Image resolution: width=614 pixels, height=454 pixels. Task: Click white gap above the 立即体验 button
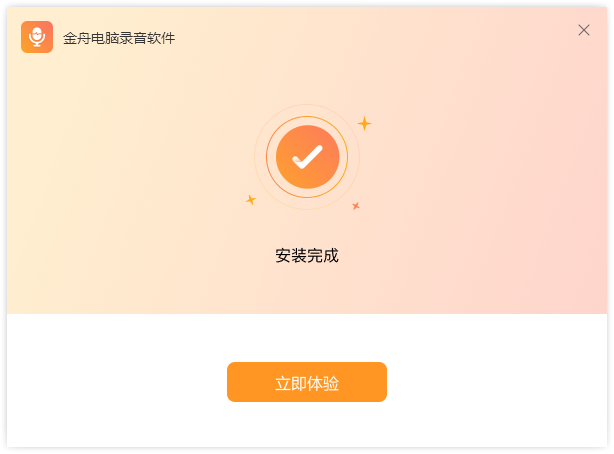point(307,338)
